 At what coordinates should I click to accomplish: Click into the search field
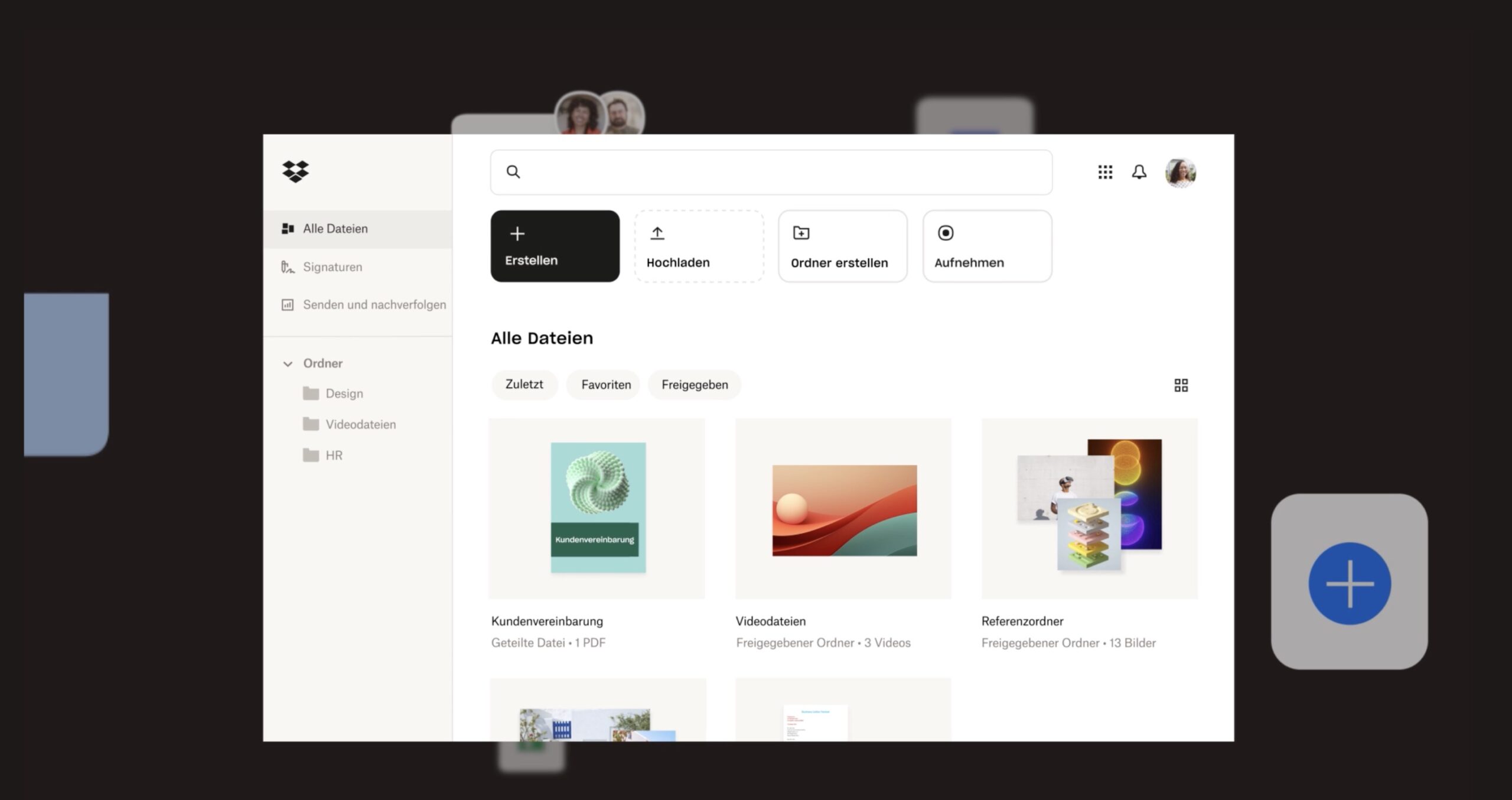click(771, 172)
